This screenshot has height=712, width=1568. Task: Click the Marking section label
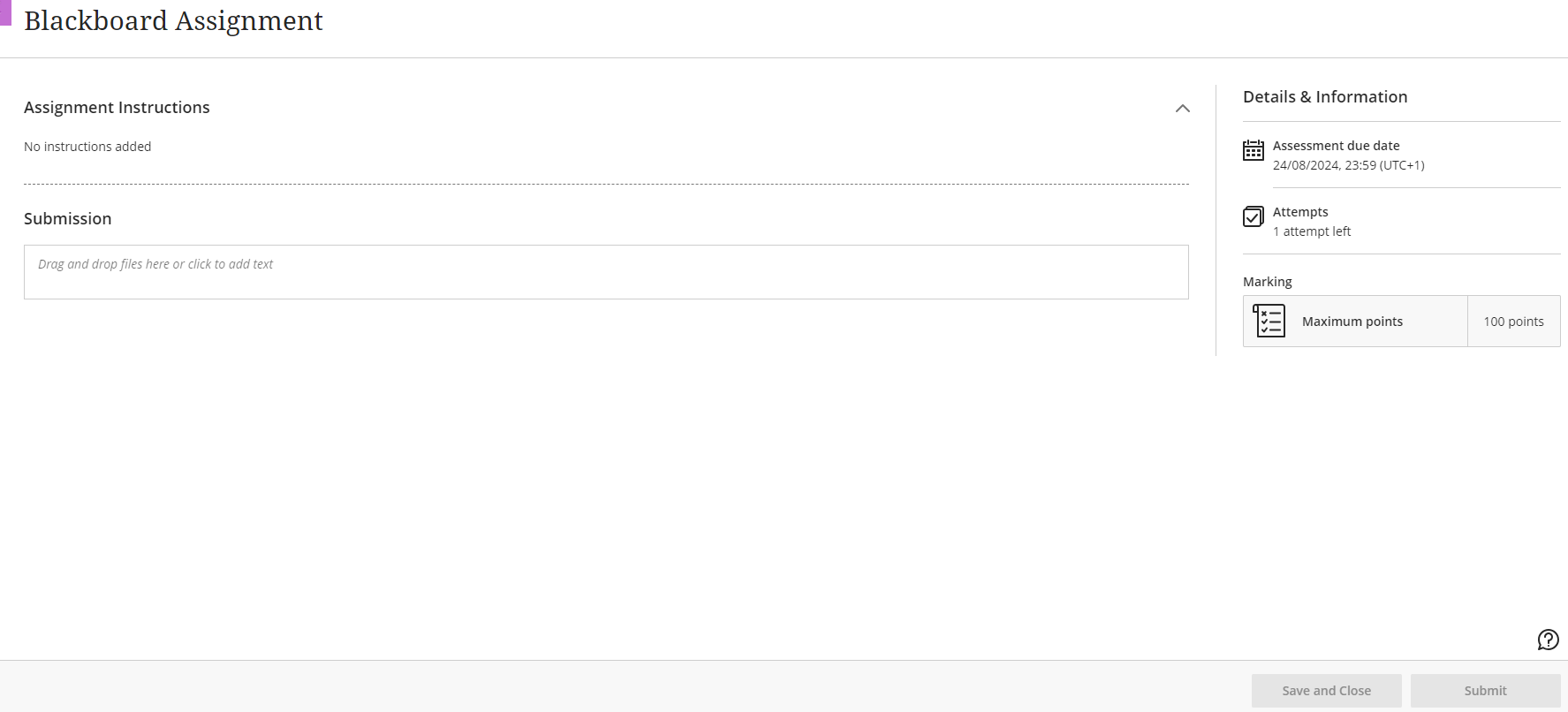pos(1267,282)
